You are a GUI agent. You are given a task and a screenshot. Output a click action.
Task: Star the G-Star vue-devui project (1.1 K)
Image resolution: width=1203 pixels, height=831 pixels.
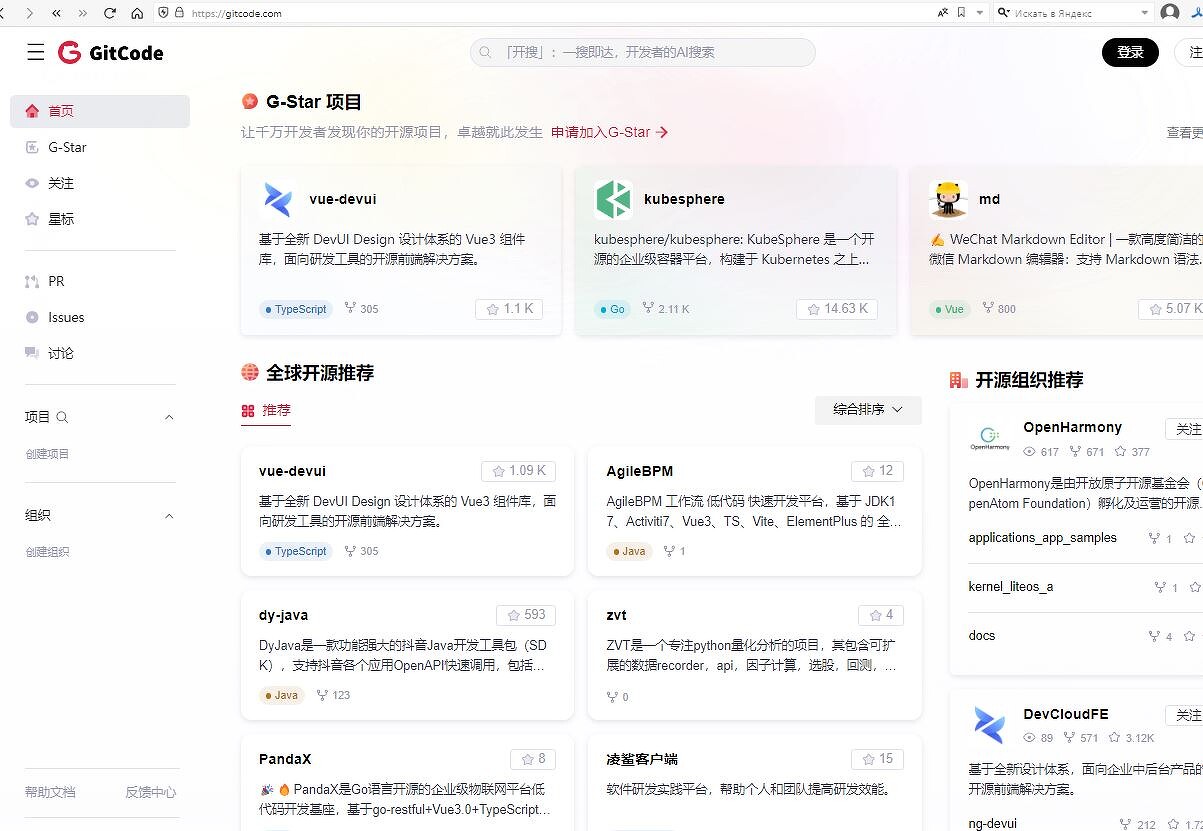point(509,309)
